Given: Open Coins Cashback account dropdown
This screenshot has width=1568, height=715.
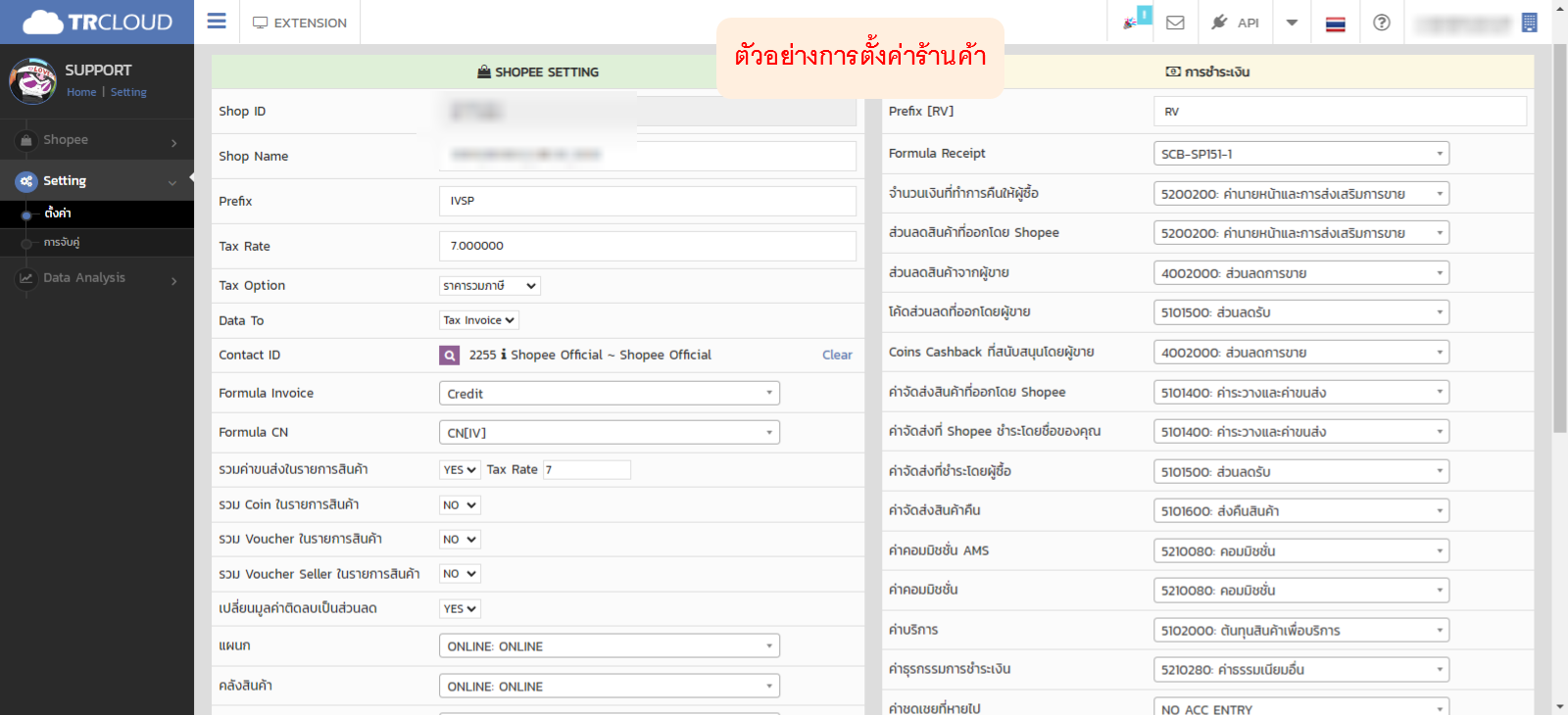Looking at the screenshot, I should (x=1300, y=353).
